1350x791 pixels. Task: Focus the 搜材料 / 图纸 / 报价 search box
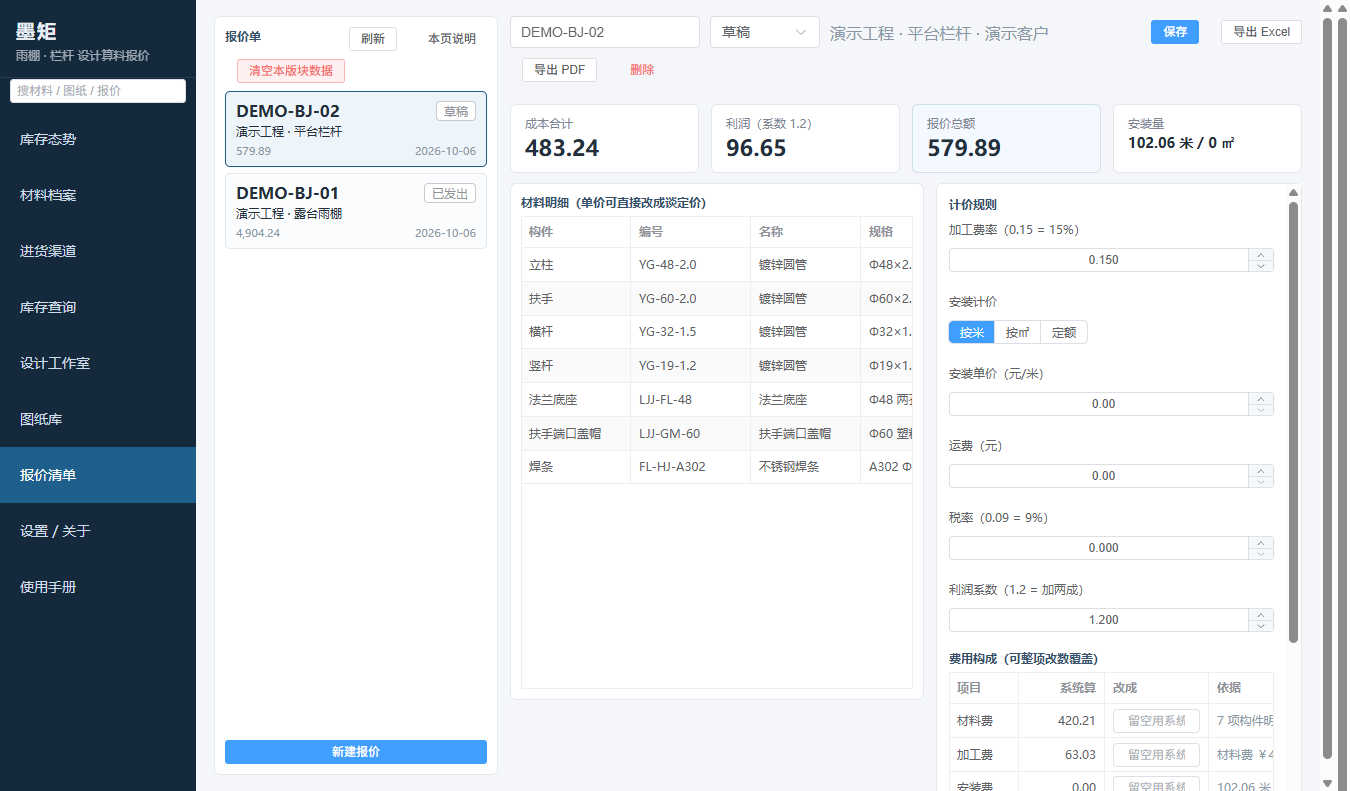point(98,91)
